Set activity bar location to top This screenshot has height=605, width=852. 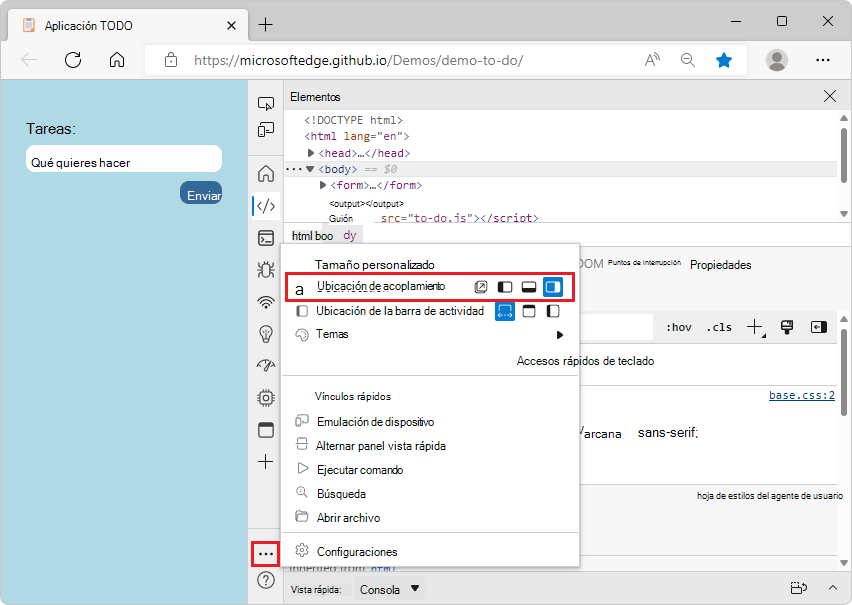529,311
